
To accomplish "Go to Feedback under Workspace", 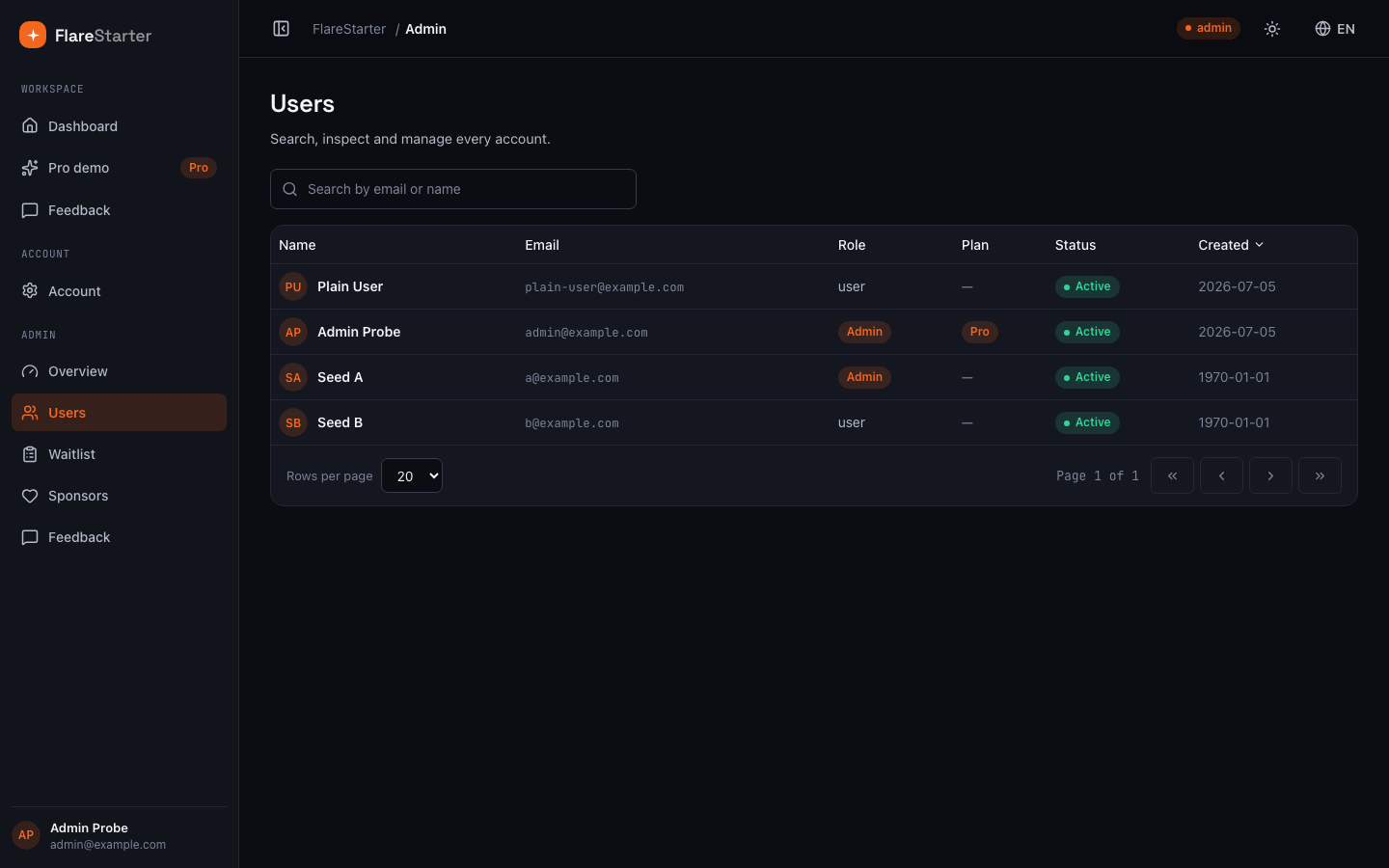I will (x=119, y=210).
